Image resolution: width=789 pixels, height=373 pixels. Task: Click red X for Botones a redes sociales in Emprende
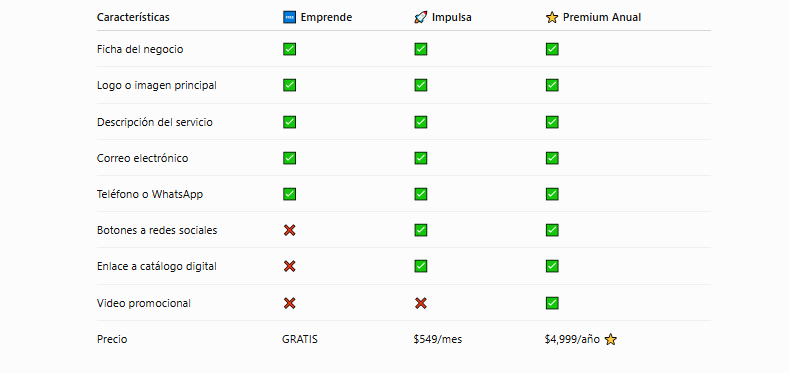[289, 231]
